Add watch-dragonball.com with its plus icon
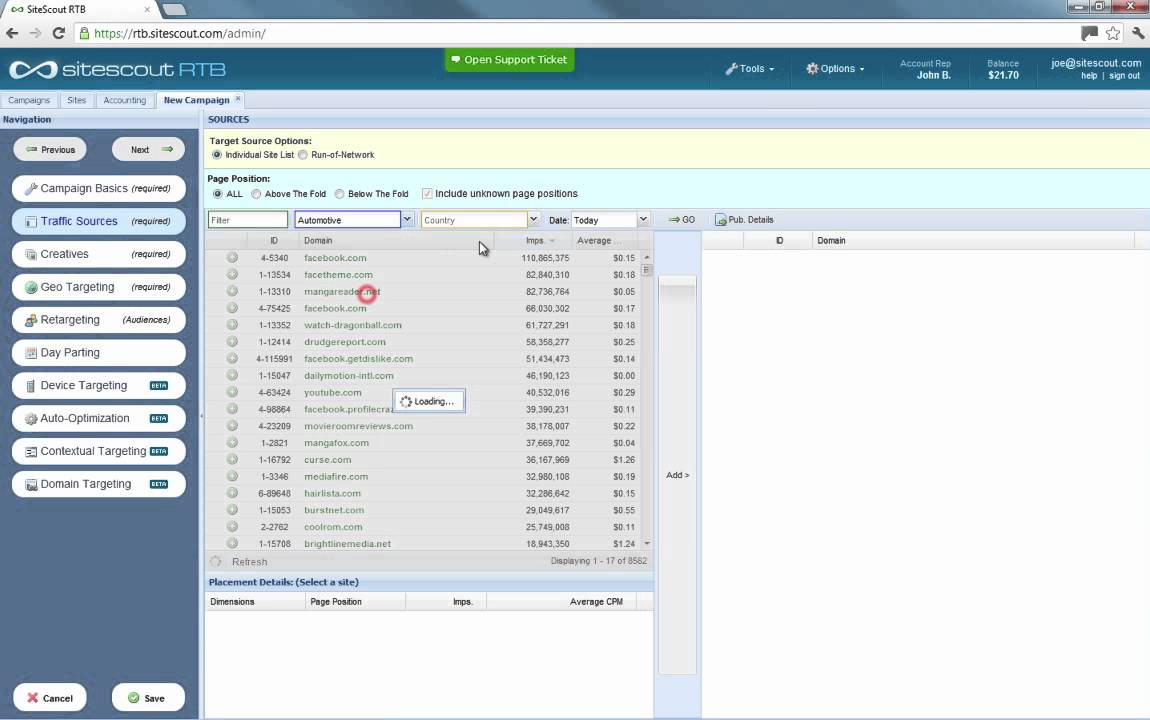The height and width of the screenshot is (720, 1150). pos(232,325)
